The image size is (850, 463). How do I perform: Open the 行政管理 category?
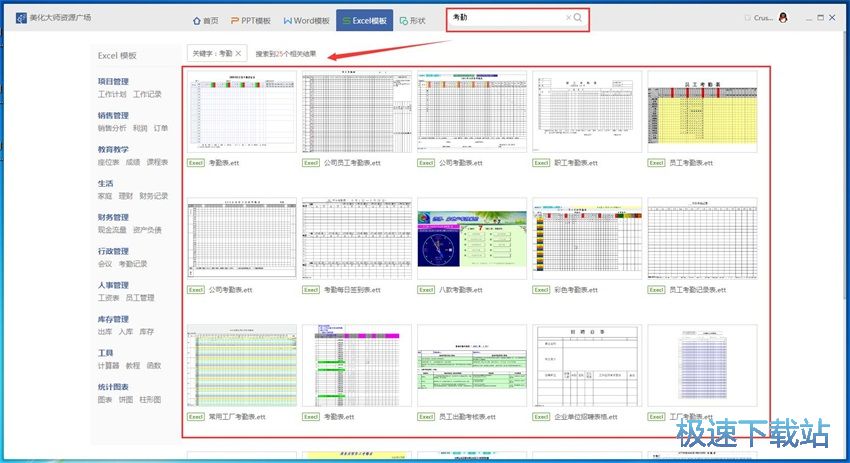tap(113, 251)
